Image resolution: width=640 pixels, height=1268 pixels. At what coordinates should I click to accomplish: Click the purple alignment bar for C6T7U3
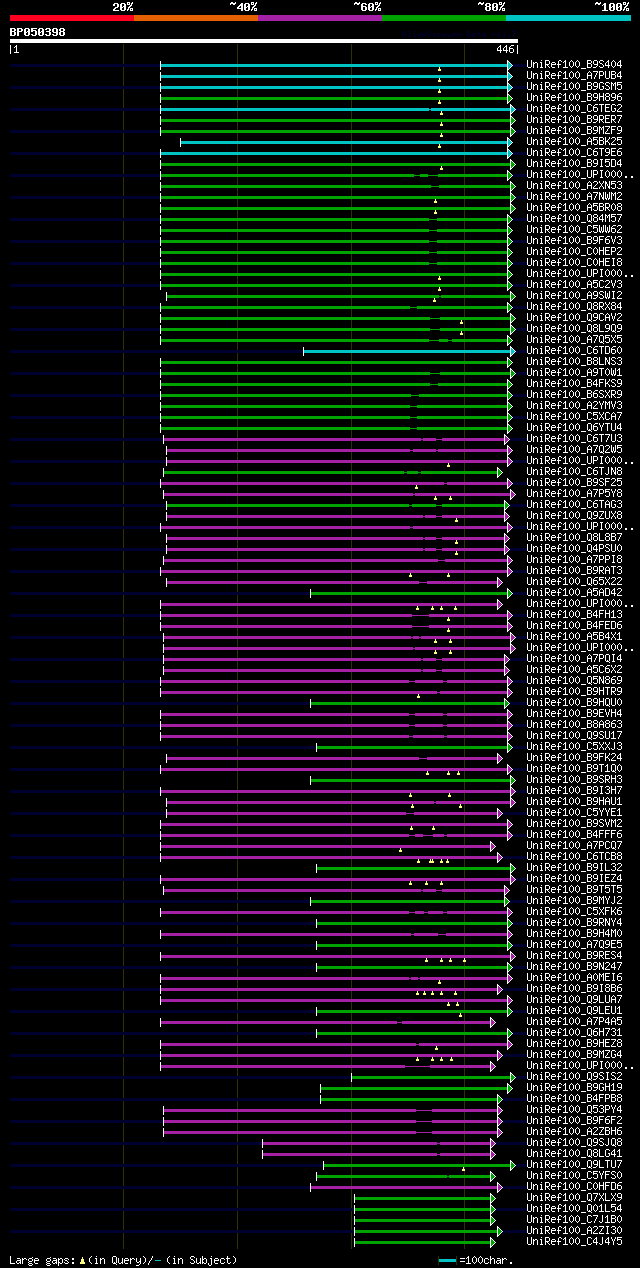(x=337, y=439)
